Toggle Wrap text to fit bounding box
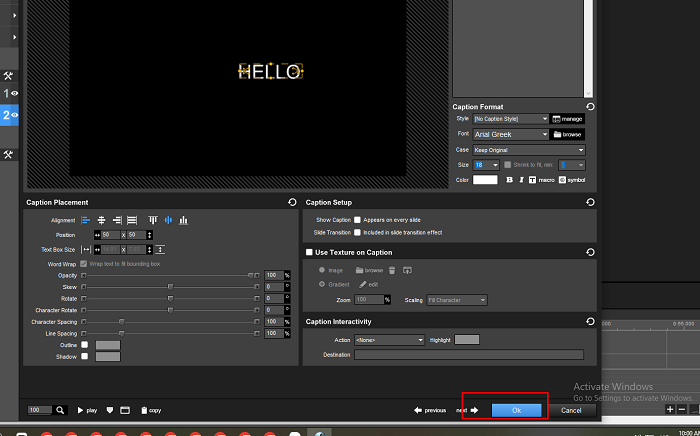The width and height of the screenshot is (700, 436). point(83,264)
